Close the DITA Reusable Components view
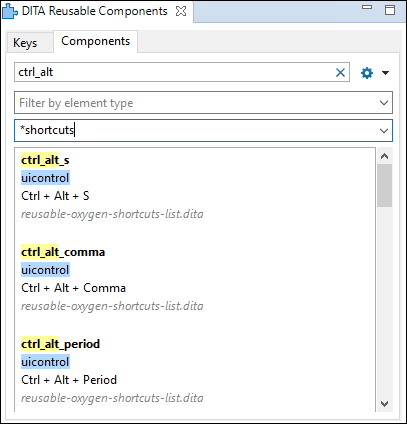 pyautogui.click(x=181, y=11)
